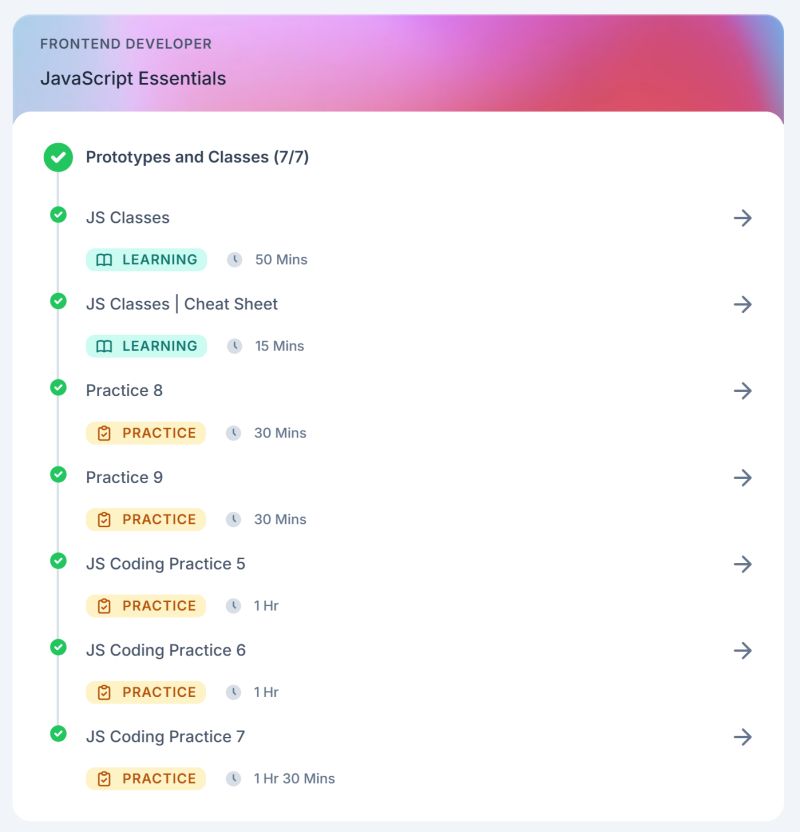Click the green check next to JS Coding Practice 6

[58, 647]
